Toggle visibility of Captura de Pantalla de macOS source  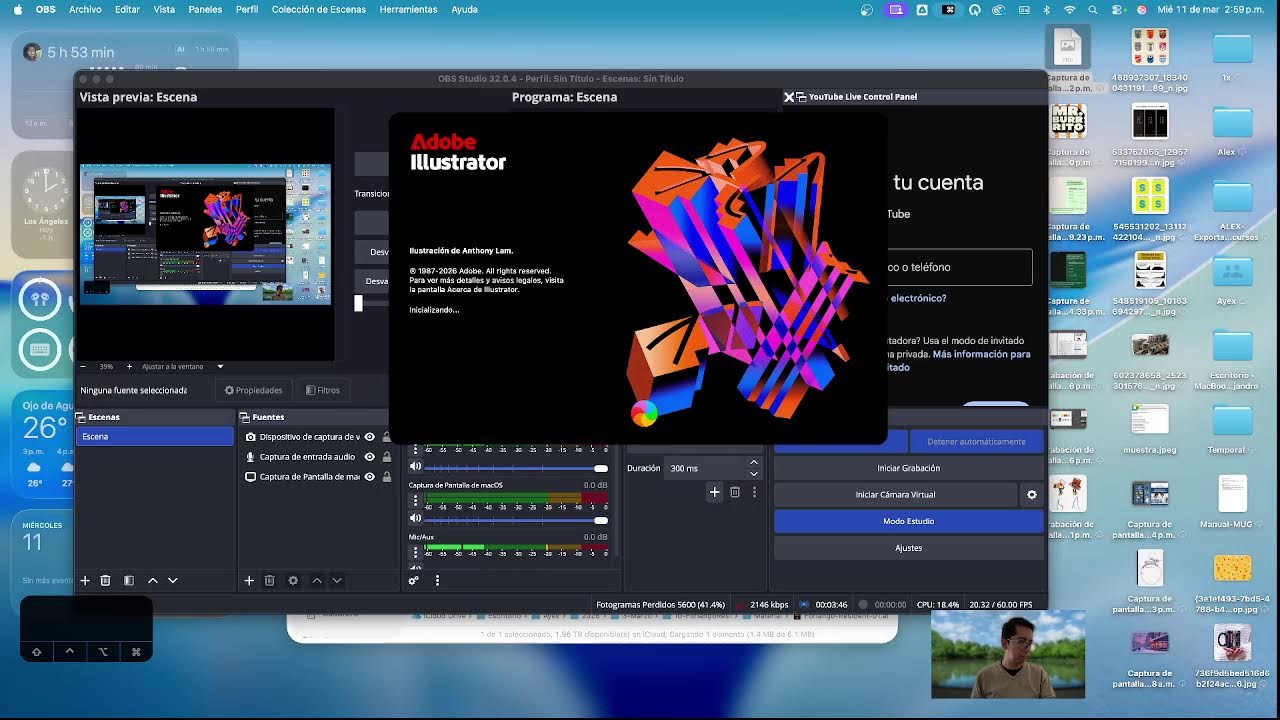(x=370, y=477)
